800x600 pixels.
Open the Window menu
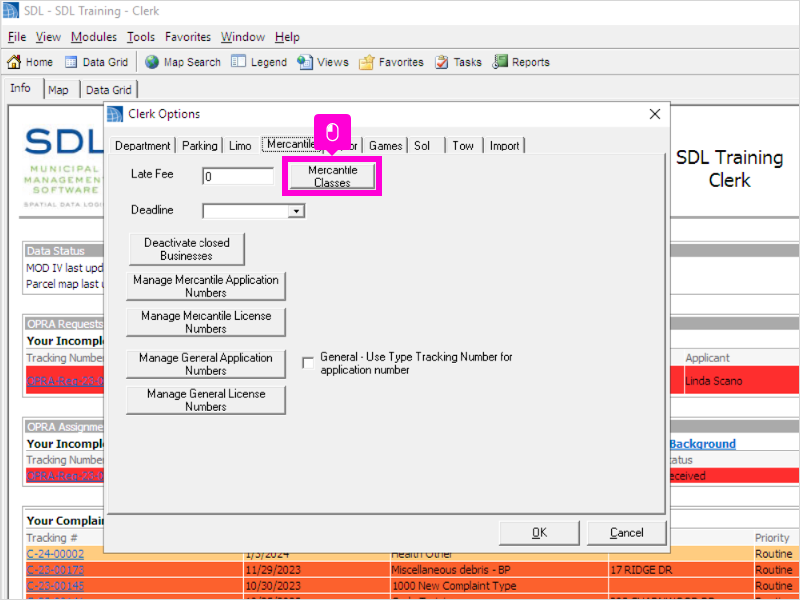point(242,37)
